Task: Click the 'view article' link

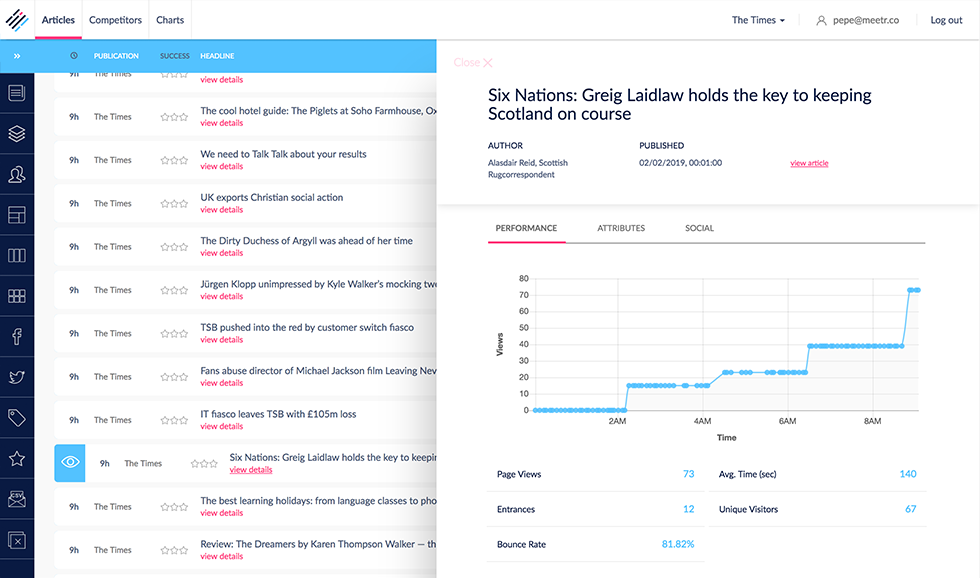Action: 809,163
